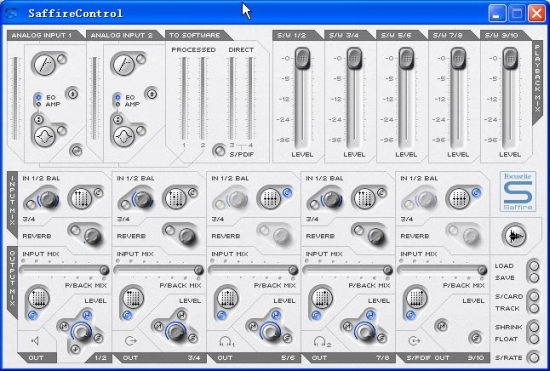Open output mix matrix icon in OUT 7/8 column

pyautogui.click(x=322, y=298)
